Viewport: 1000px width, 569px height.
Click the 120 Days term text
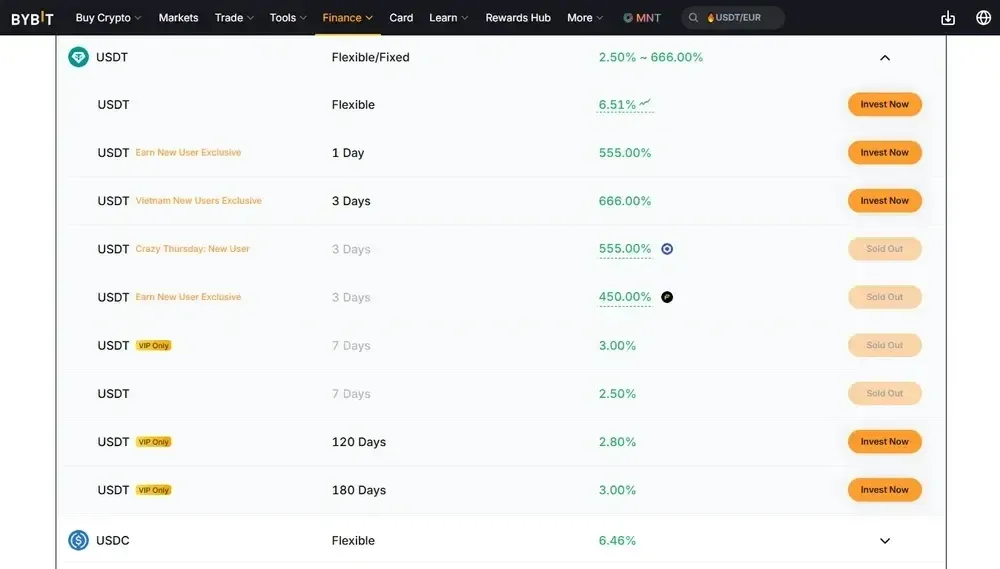(358, 442)
